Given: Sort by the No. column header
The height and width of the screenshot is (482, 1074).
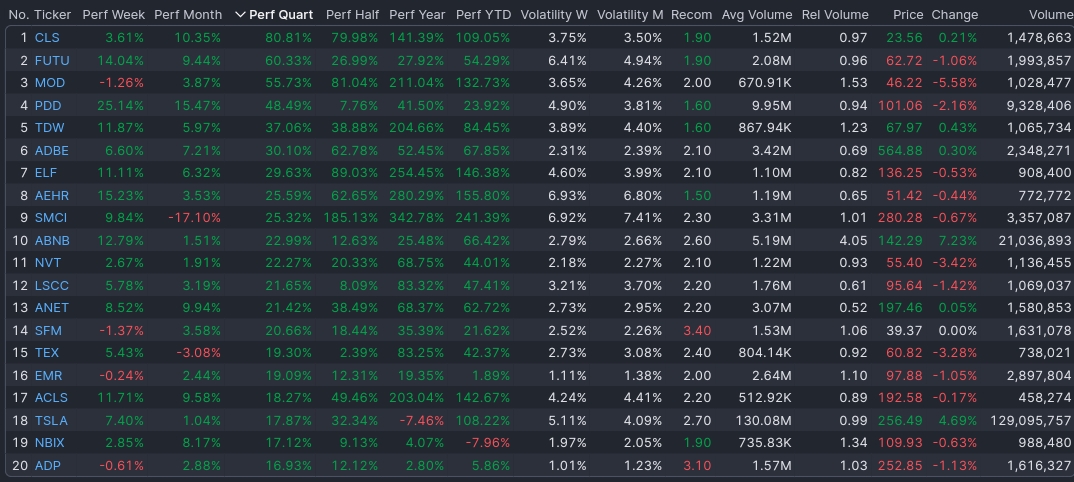Looking at the screenshot, I should [18, 14].
